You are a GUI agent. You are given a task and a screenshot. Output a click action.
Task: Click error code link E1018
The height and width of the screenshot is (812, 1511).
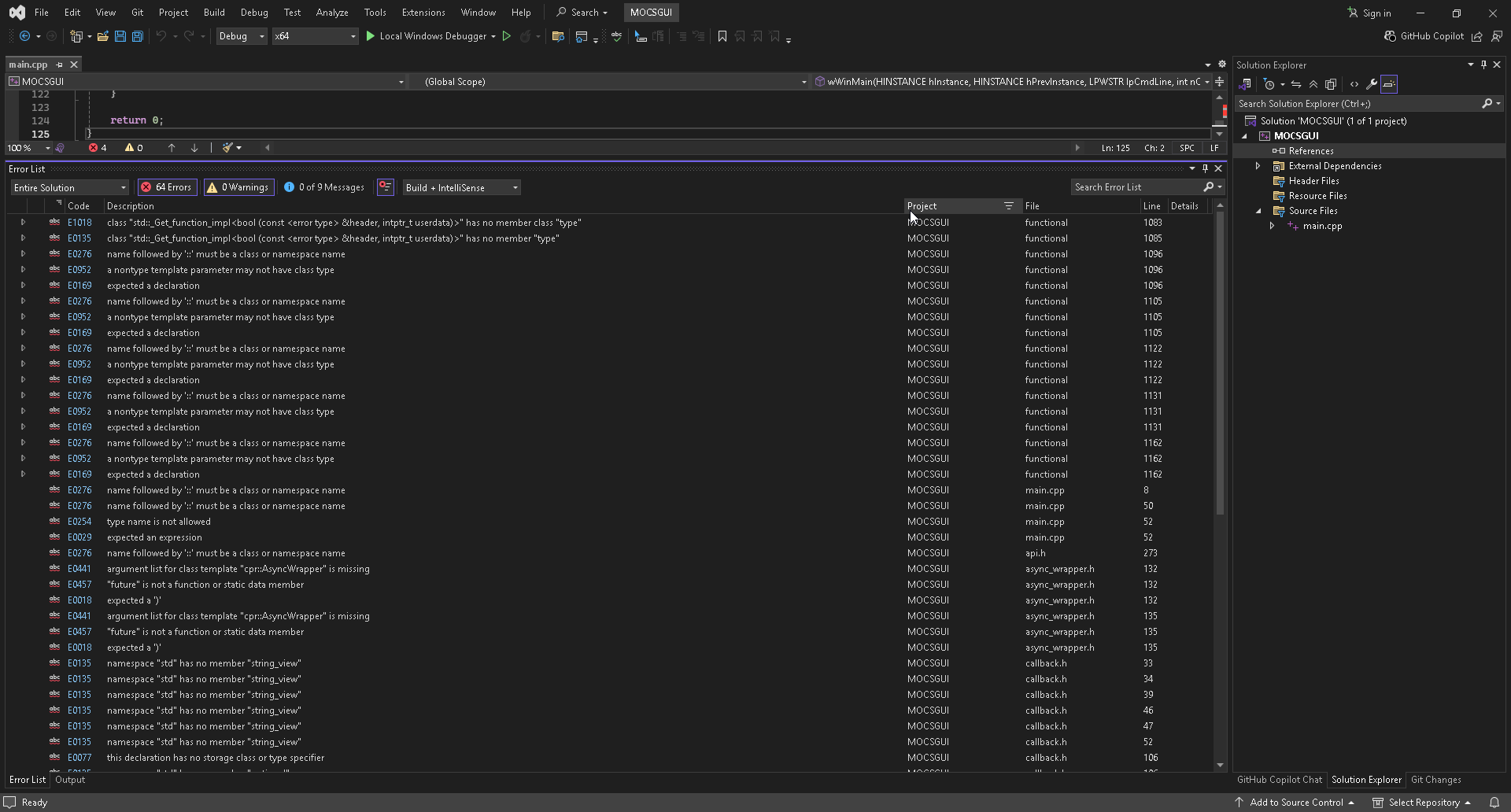[x=79, y=223]
